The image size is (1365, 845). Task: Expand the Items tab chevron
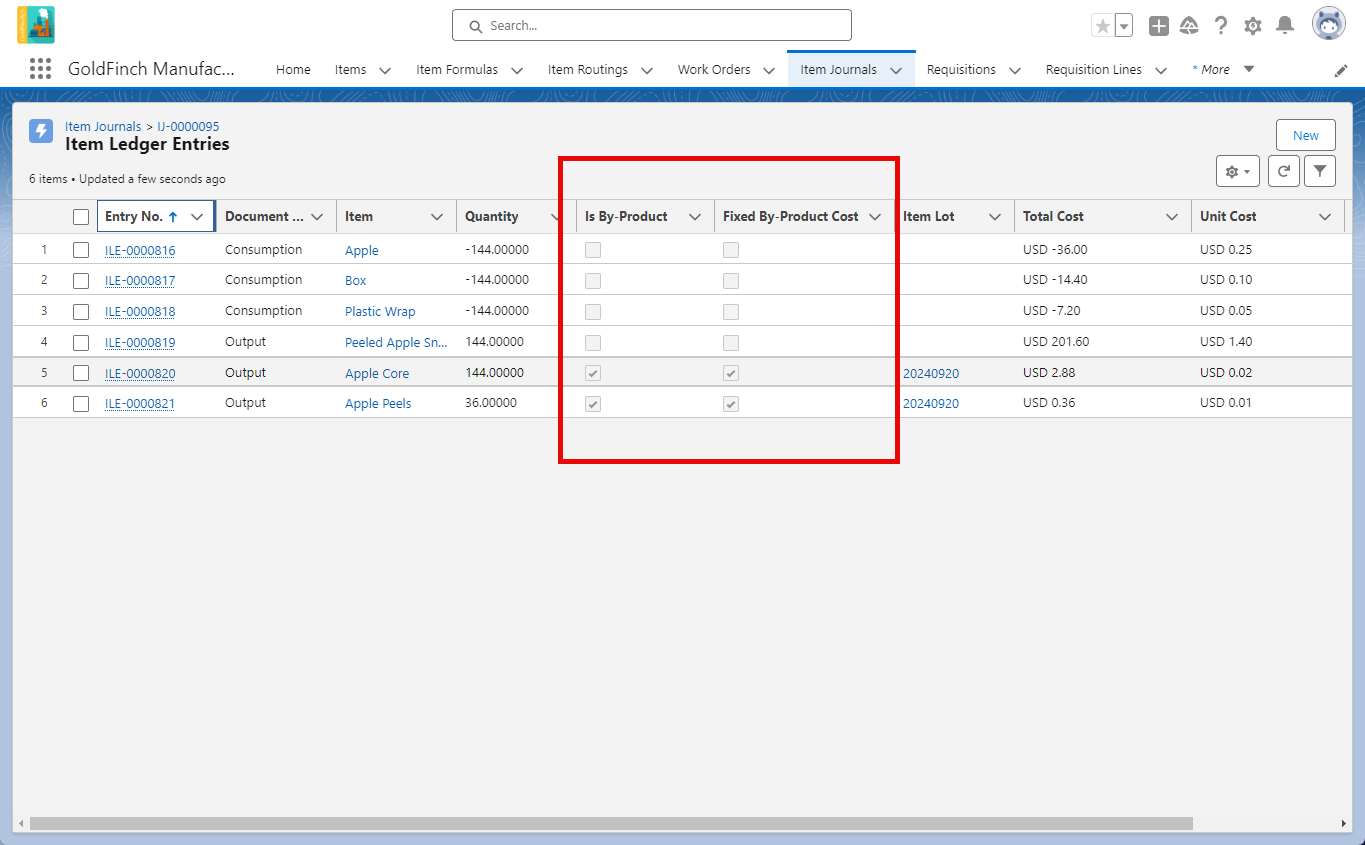(385, 70)
